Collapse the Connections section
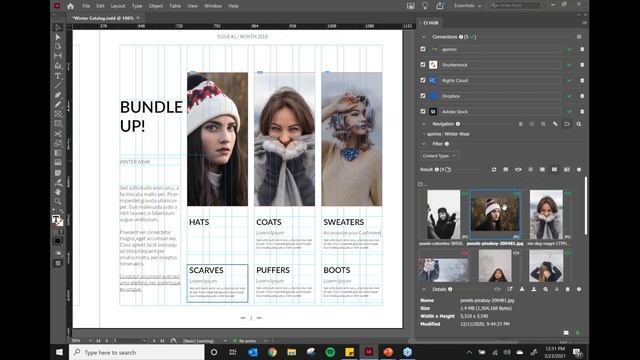The width and height of the screenshot is (640, 360). tap(424, 37)
